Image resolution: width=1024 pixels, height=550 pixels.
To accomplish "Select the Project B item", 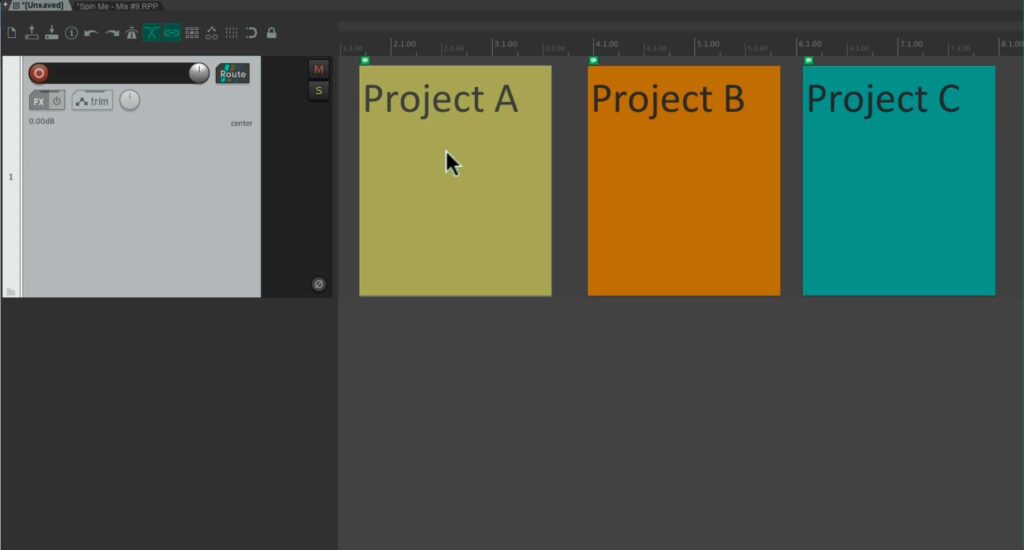I will click(x=684, y=180).
